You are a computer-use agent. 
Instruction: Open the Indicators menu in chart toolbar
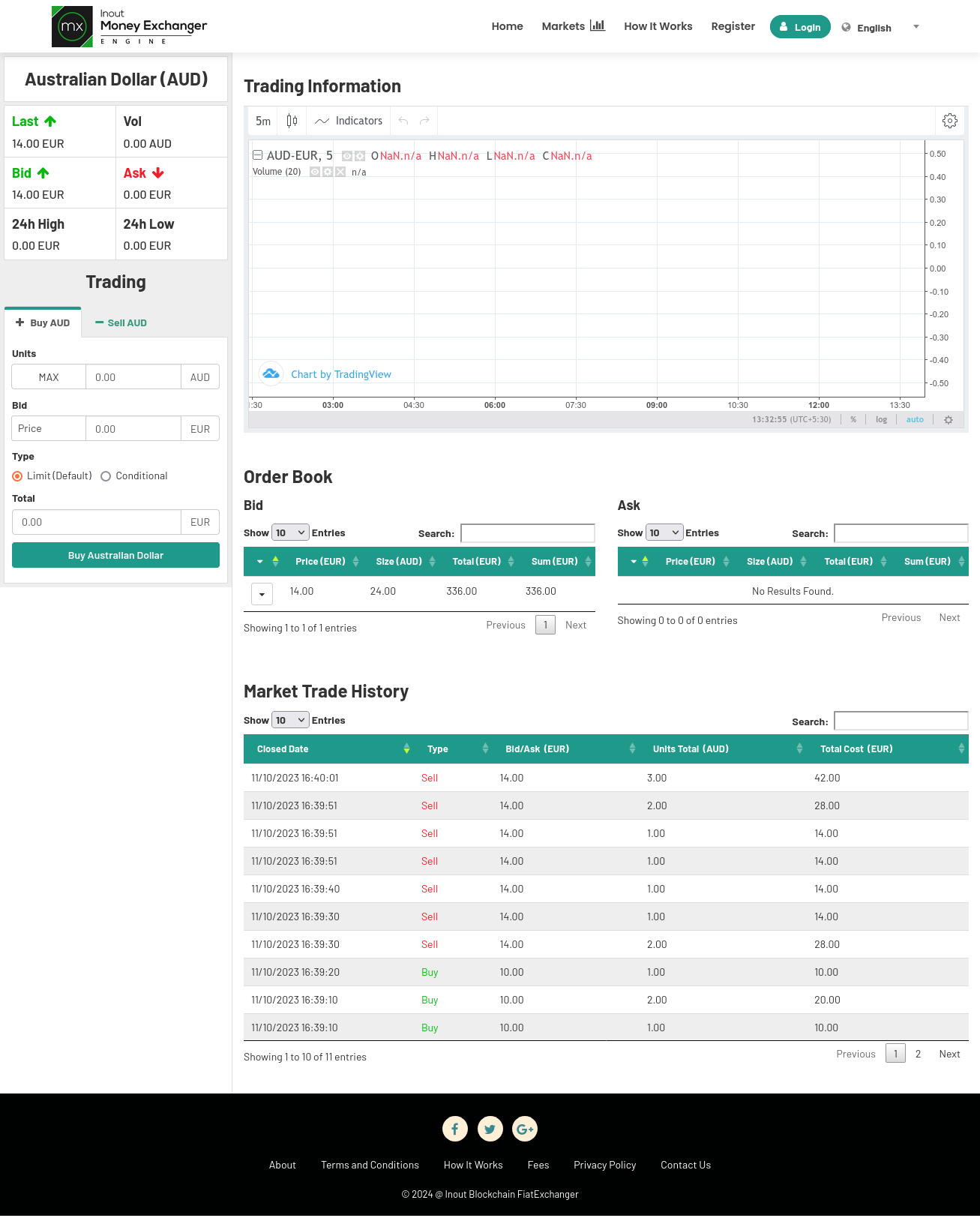pos(349,121)
